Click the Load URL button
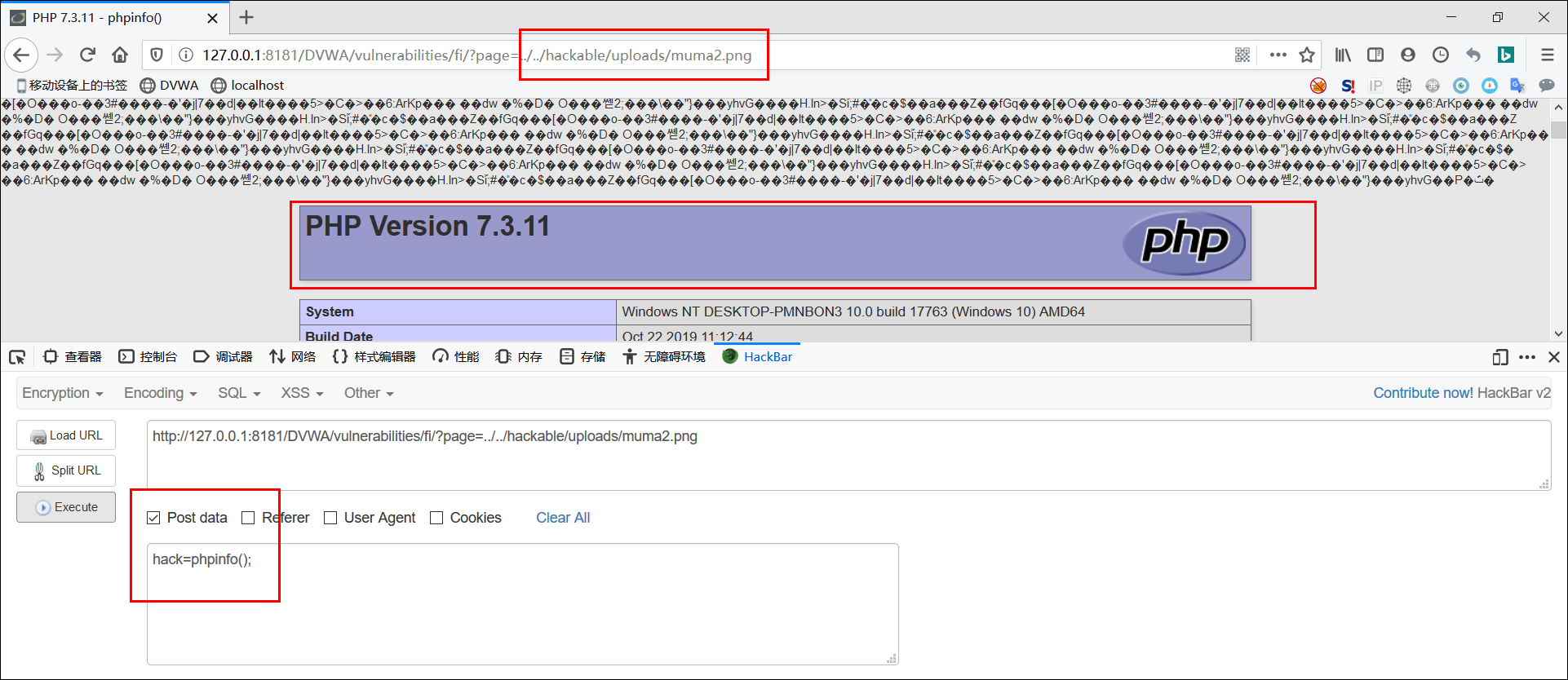Image resolution: width=1568 pixels, height=680 pixels. tap(66, 435)
